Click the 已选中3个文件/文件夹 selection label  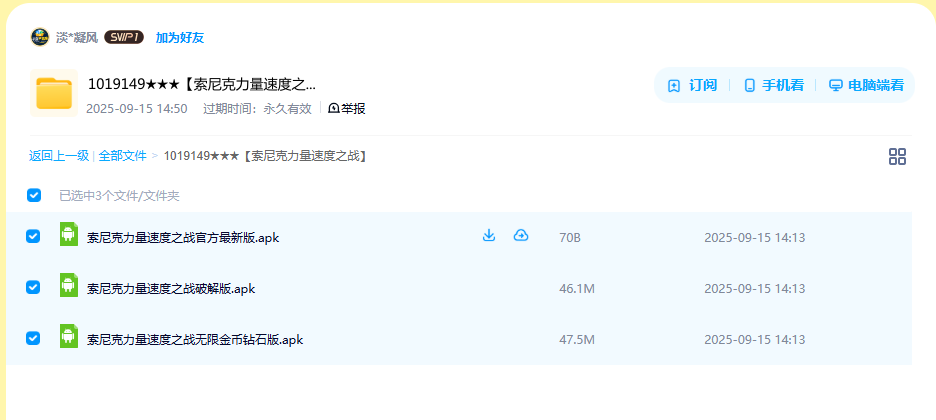coord(119,196)
